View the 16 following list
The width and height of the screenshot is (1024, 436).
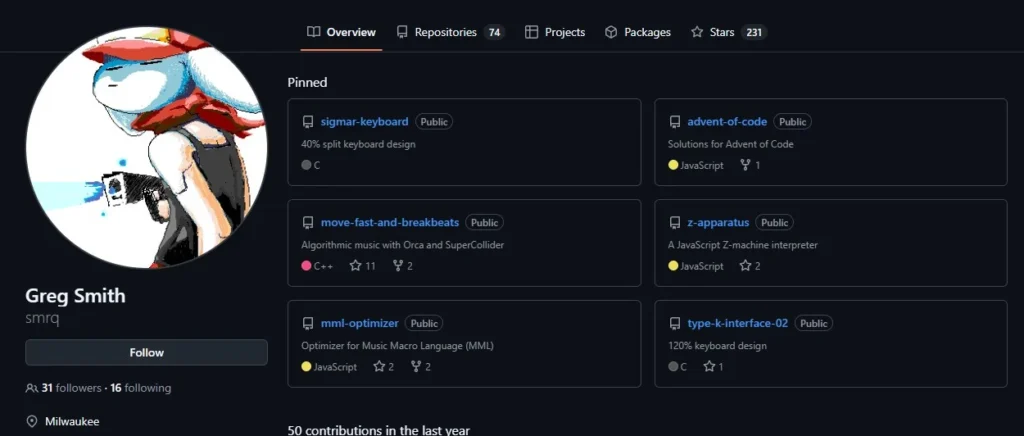(140, 388)
